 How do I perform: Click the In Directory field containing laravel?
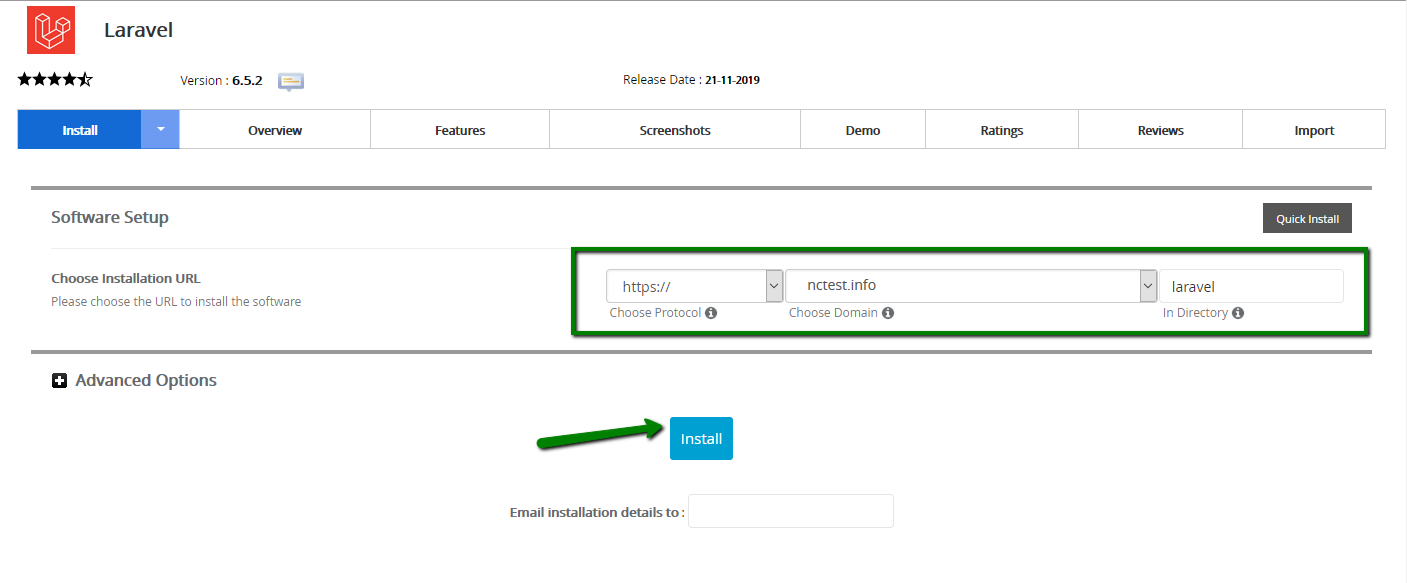(1251, 286)
